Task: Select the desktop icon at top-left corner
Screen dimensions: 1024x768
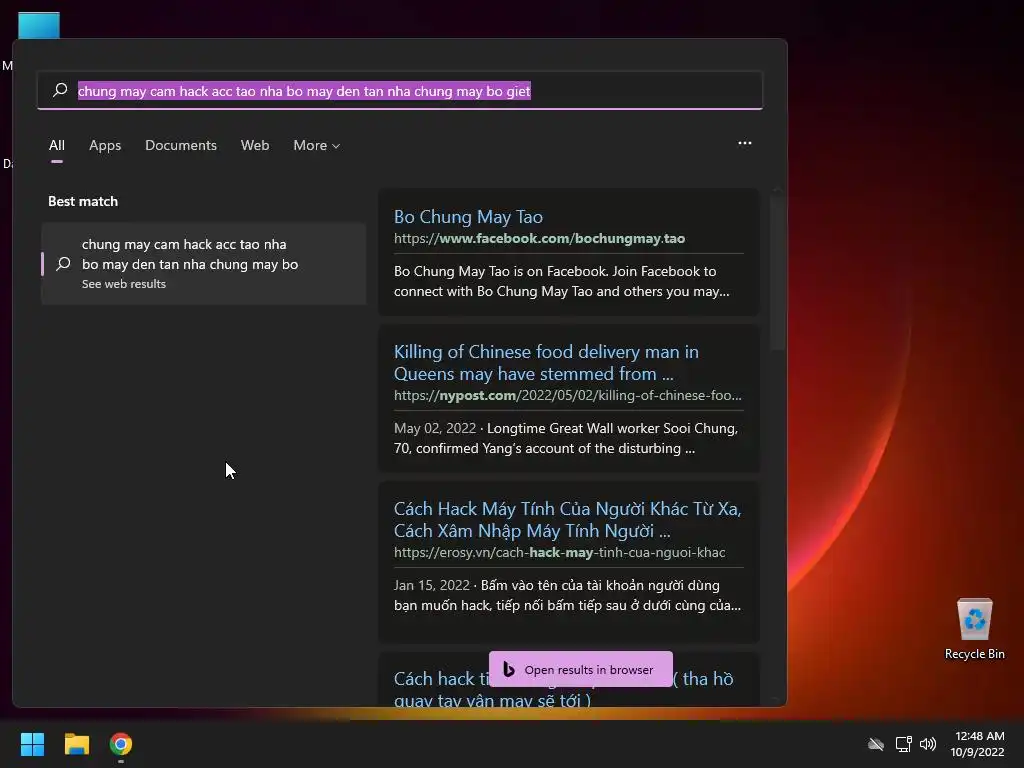Action: (39, 26)
